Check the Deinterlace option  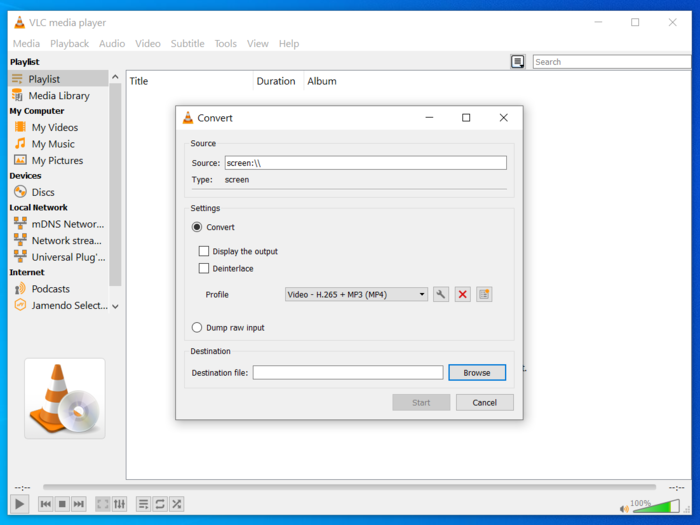(x=204, y=268)
